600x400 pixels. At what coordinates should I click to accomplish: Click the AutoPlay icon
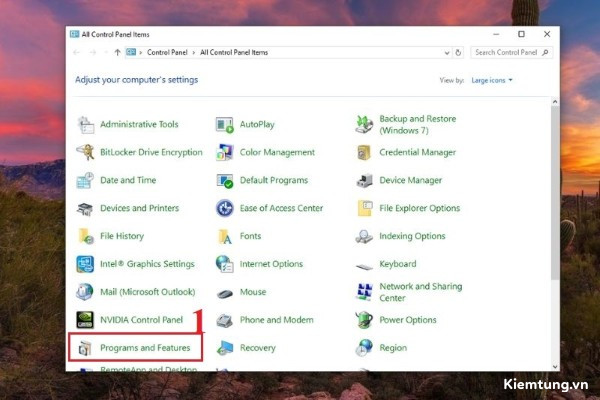[225, 125]
